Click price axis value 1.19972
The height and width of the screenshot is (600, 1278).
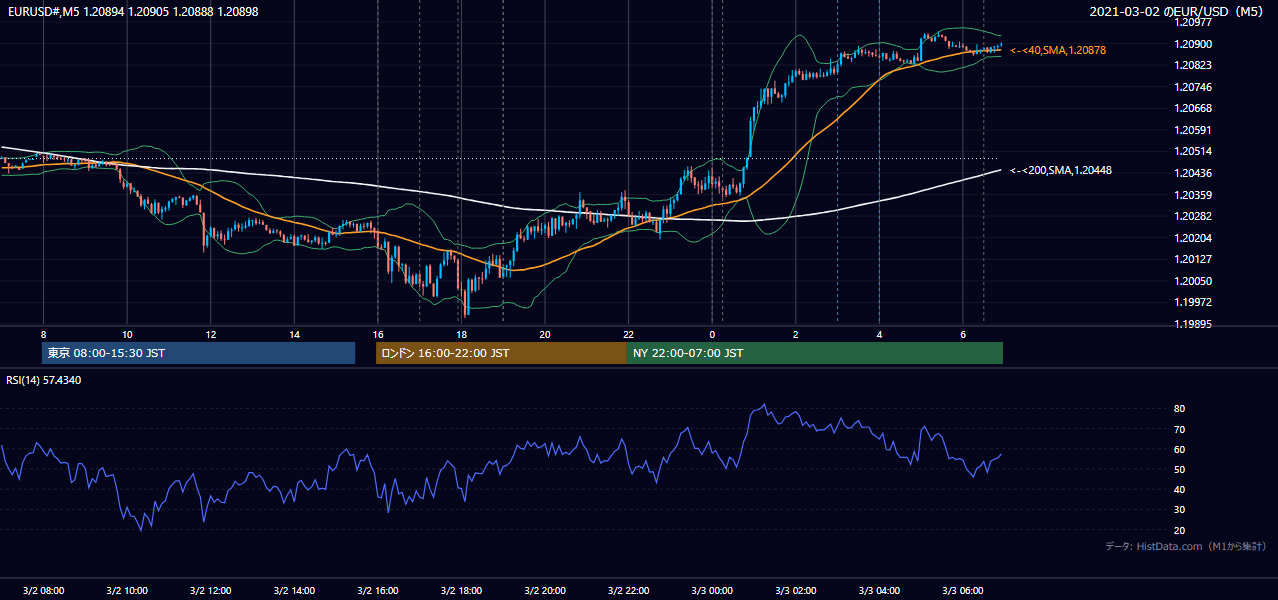point(1192,302)
